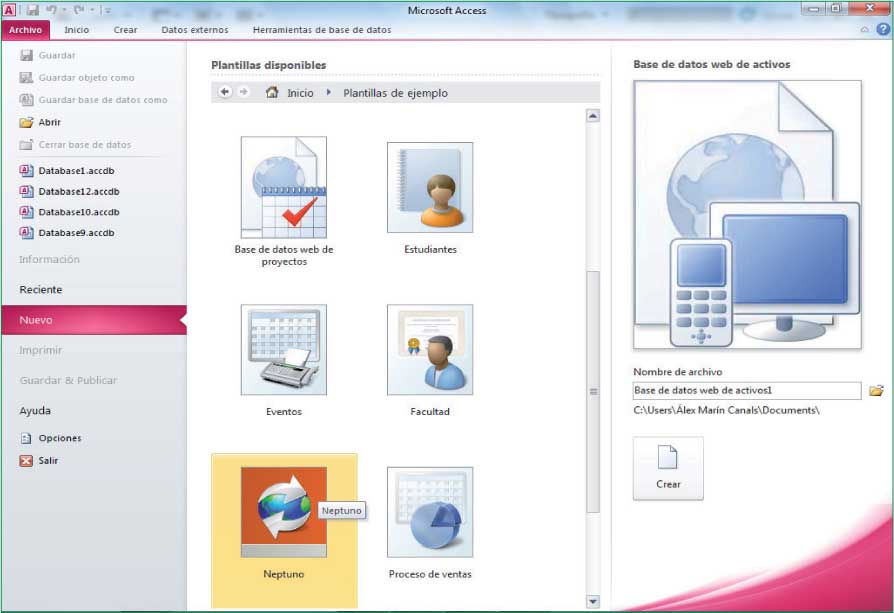
Task: Click the minimize ribbon caret icon
Action: (865, 30)
